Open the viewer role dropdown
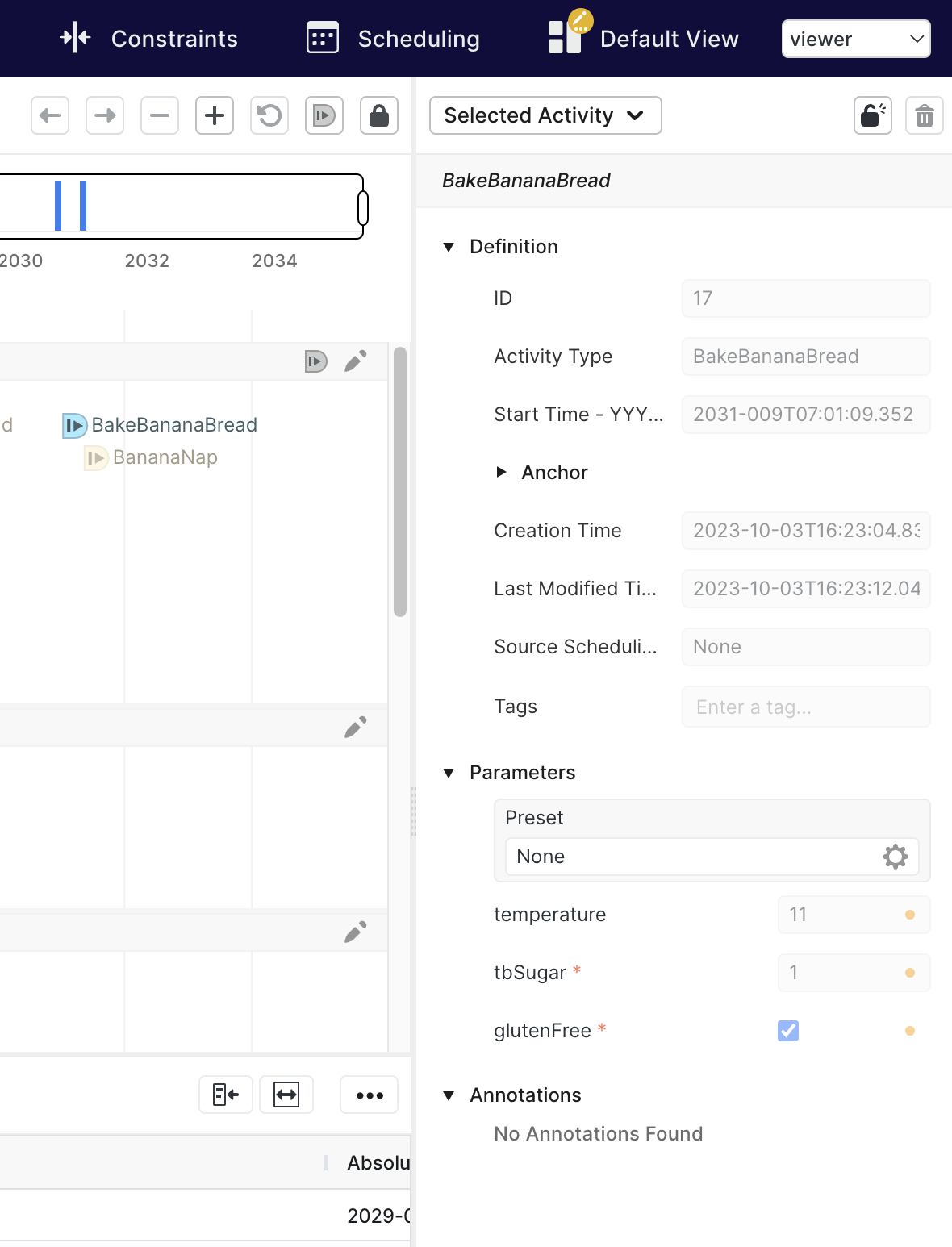 click(856, 39)
